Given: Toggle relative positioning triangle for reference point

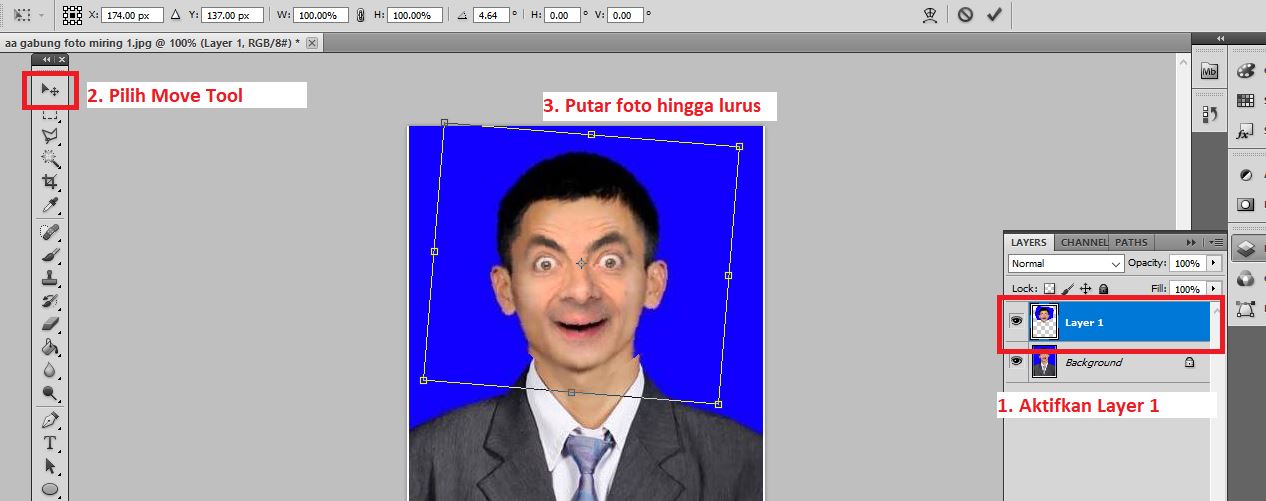Looking at the screenshot, I should click(x=177, y=15).
